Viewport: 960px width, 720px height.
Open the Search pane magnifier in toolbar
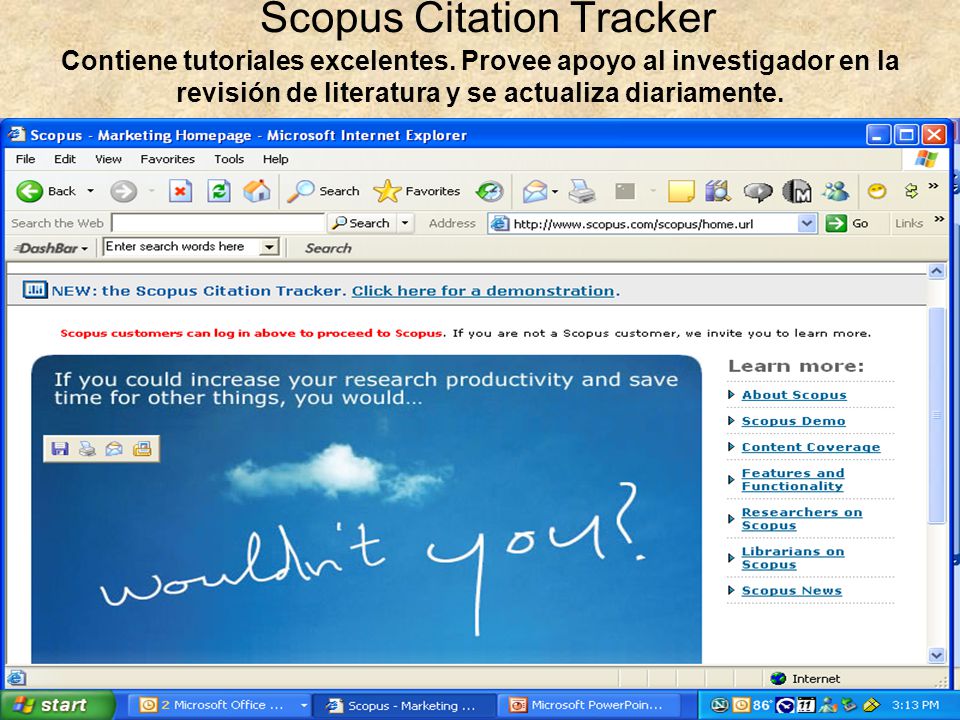click(x=301, y=191)
